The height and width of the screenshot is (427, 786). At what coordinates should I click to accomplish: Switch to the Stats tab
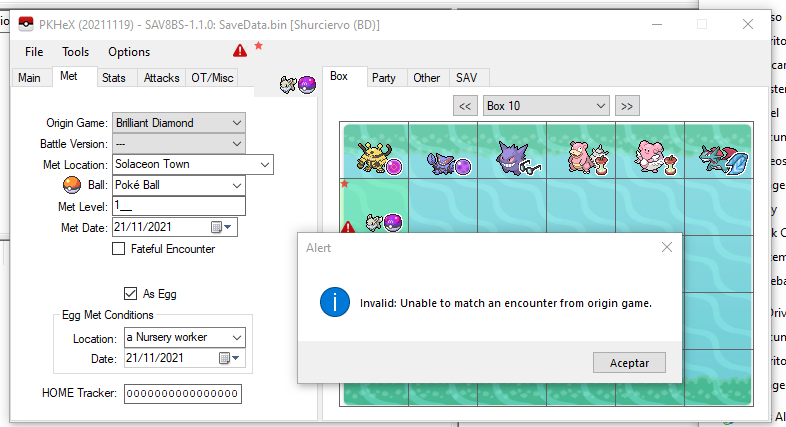click(114, 78)
